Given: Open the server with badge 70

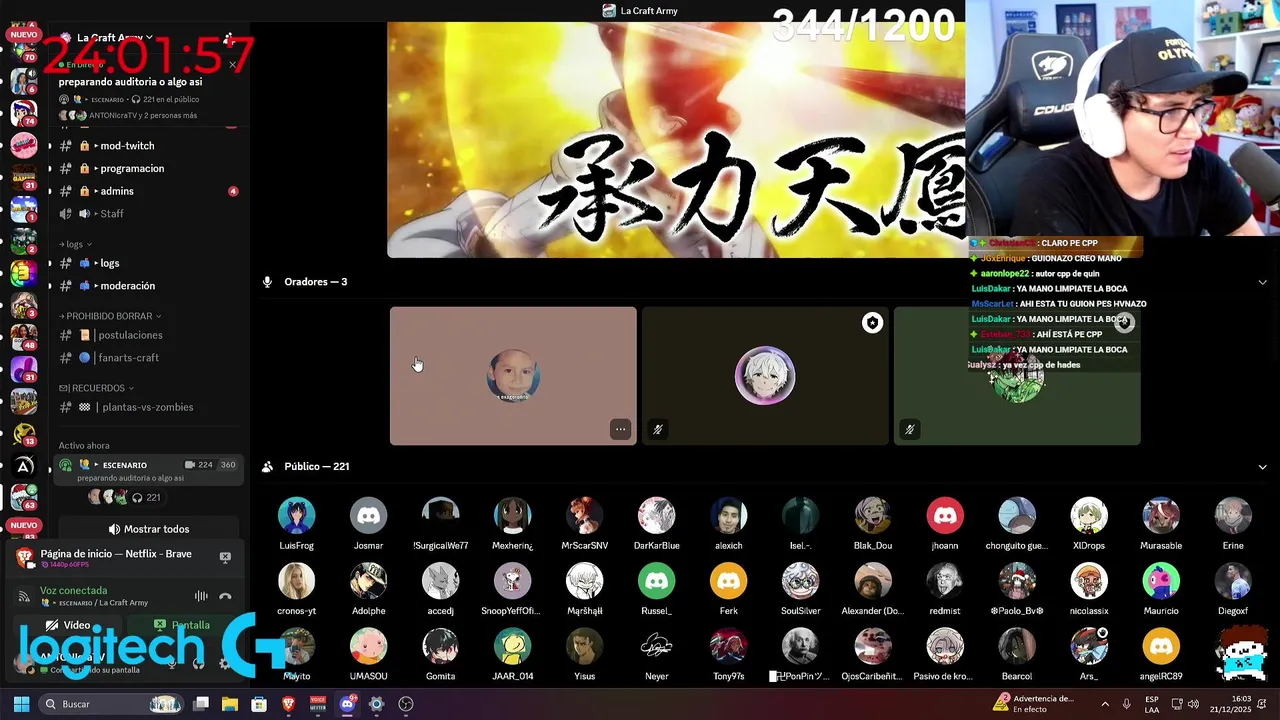Looking at the screenshot, I should pos(23,50).
